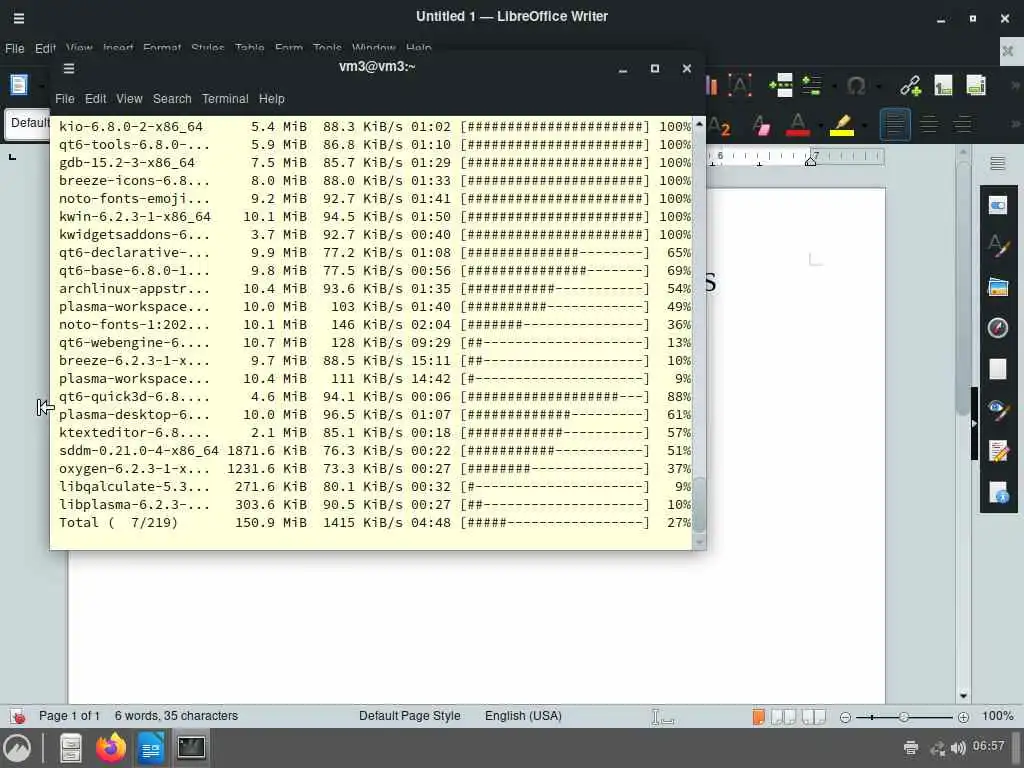Image resolution: width=1024 pixels, height=768 pixels.
Task: Open the highlighting color dropdown arrow
Action: [x=864, y=125]
